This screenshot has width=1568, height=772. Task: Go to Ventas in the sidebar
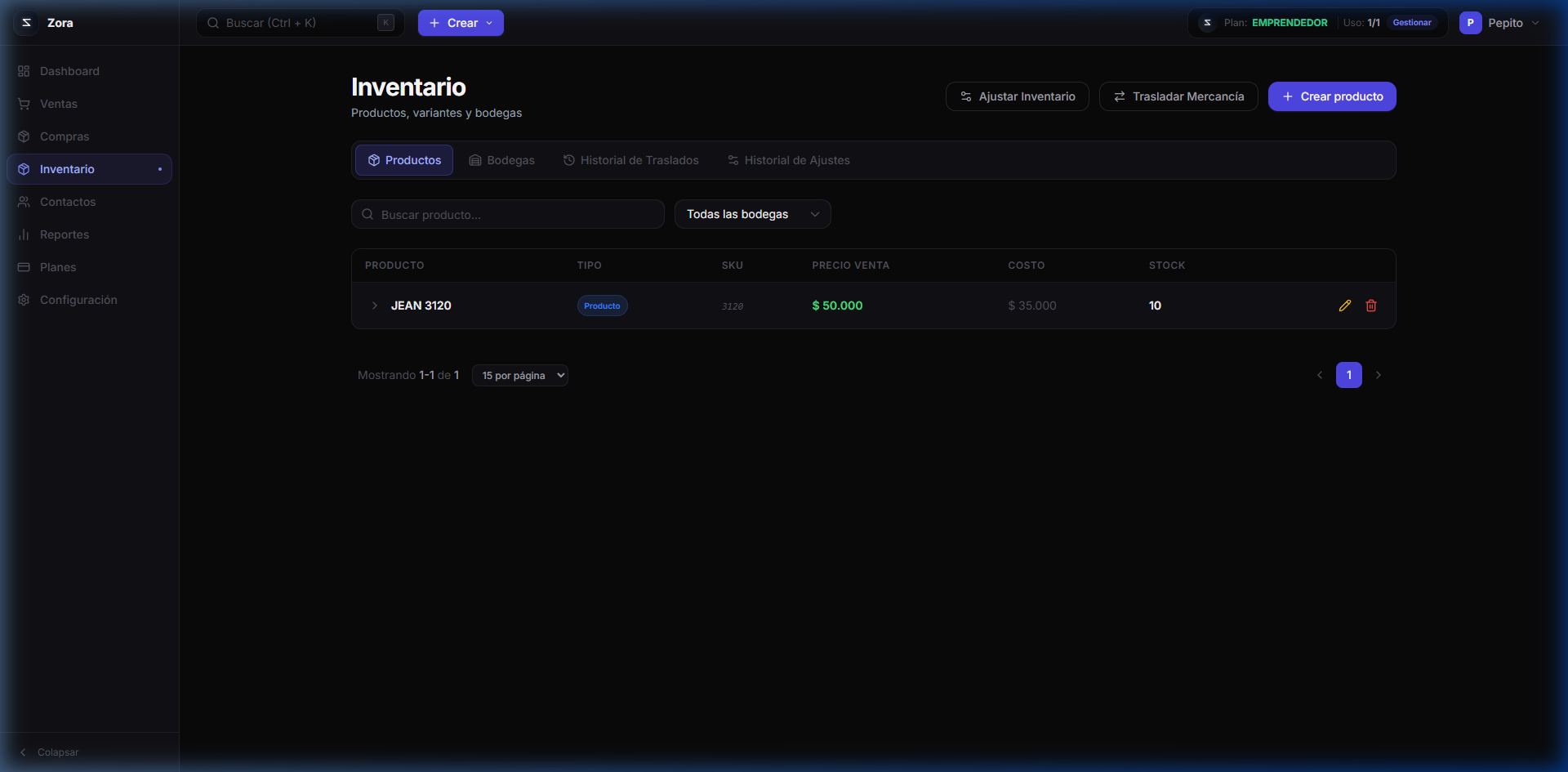click(59, 104)
